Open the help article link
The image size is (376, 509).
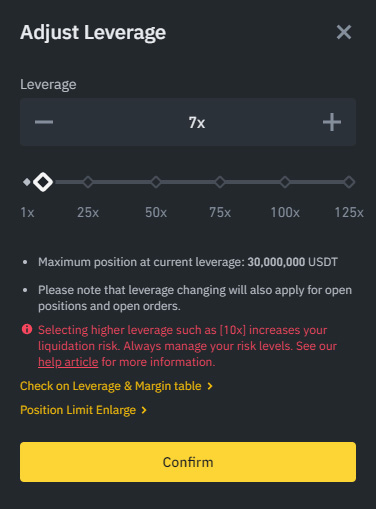pyautogui.click(x=68, y=362)
